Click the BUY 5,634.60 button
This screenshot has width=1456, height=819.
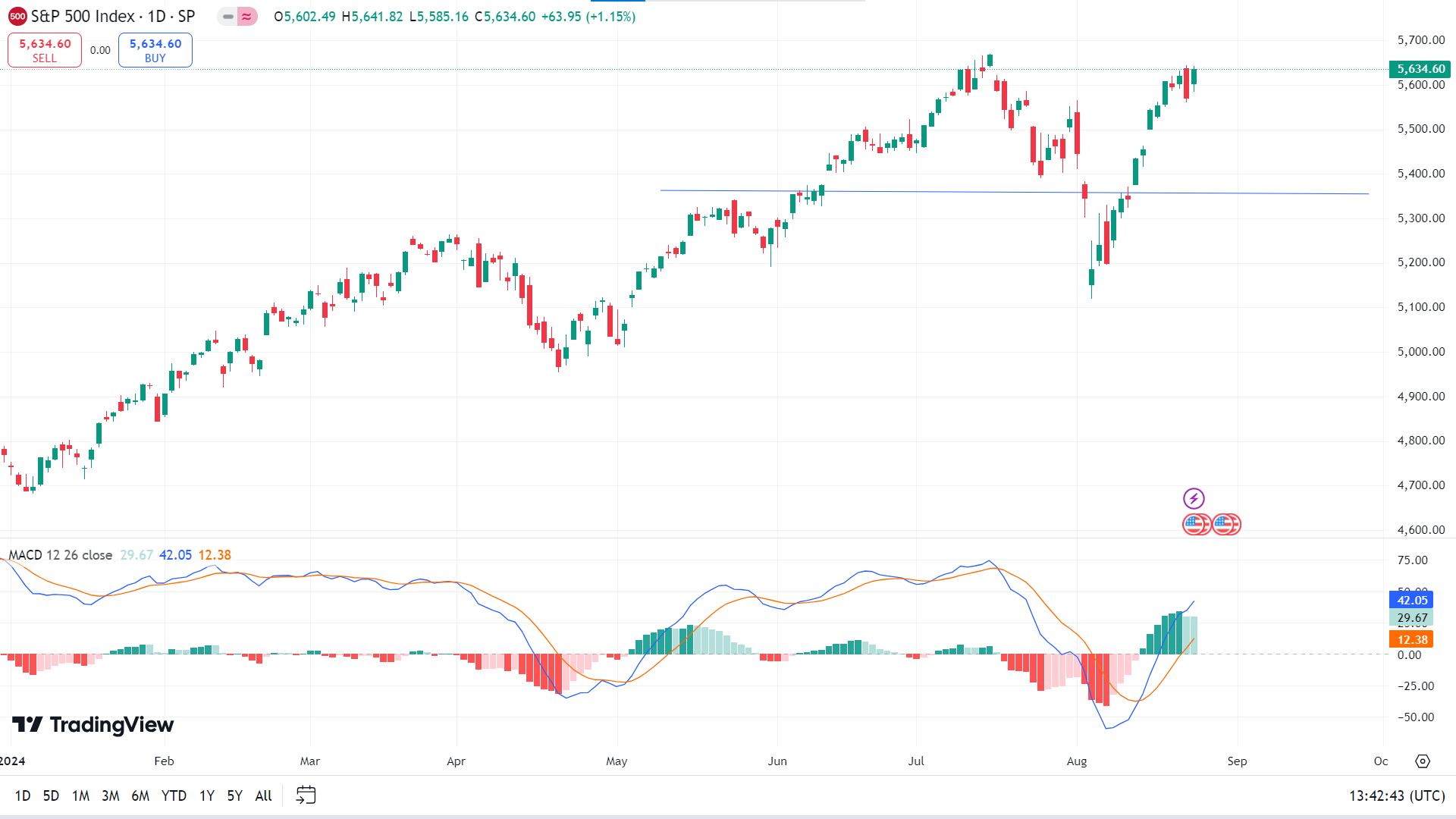click(155, 50)
